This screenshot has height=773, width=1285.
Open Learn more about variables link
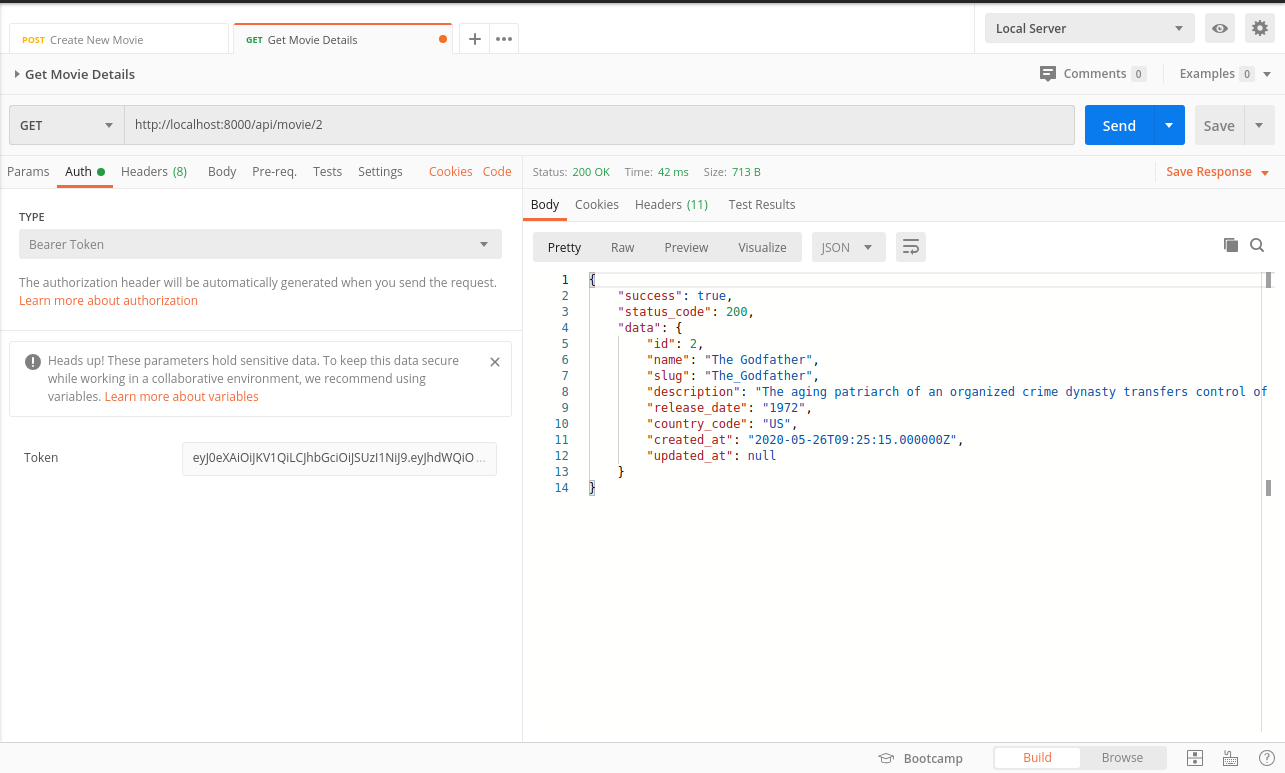pyautogui.click(x=181, y=396)
